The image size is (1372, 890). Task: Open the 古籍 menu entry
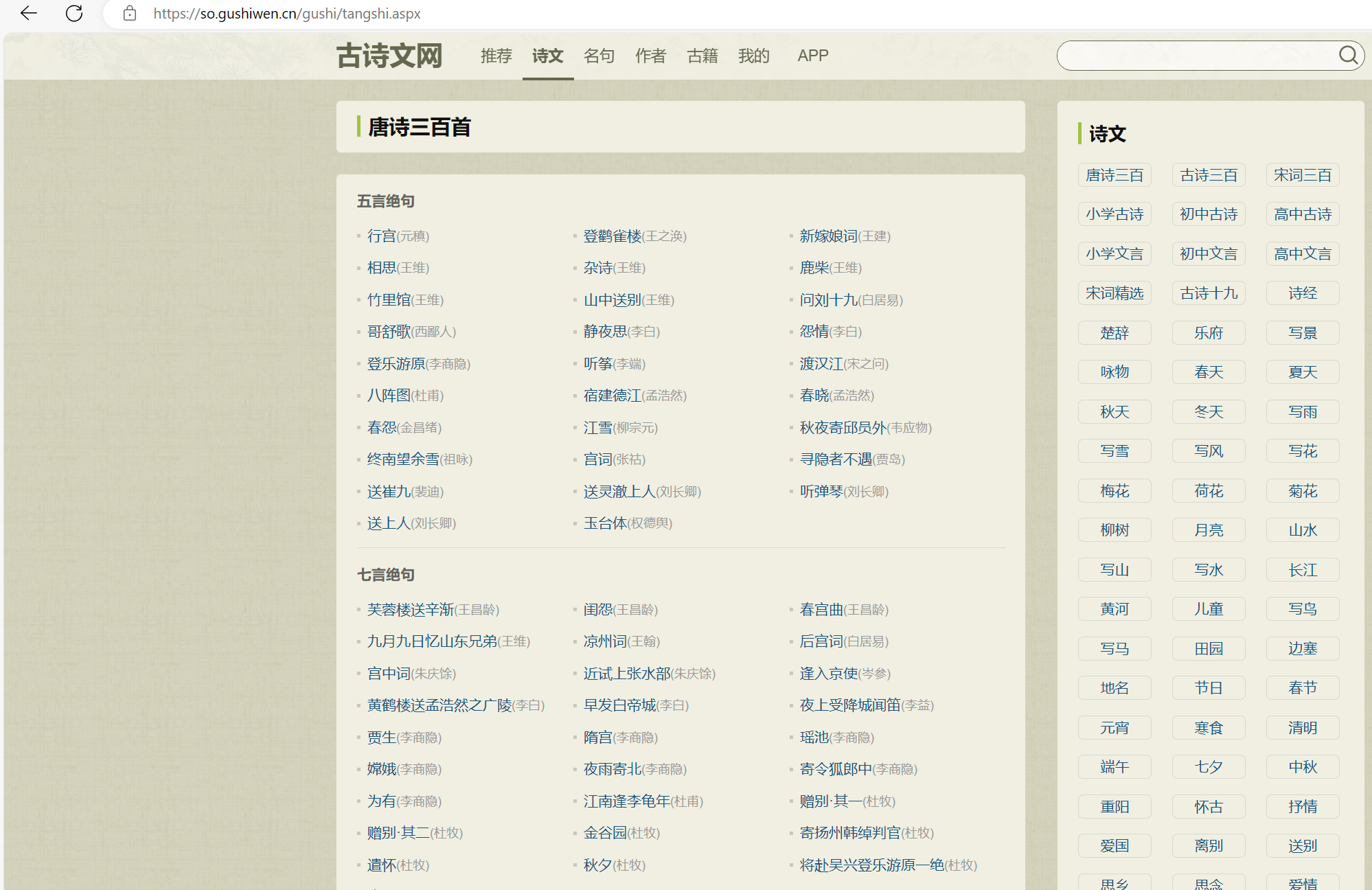(x=702, y=56)
